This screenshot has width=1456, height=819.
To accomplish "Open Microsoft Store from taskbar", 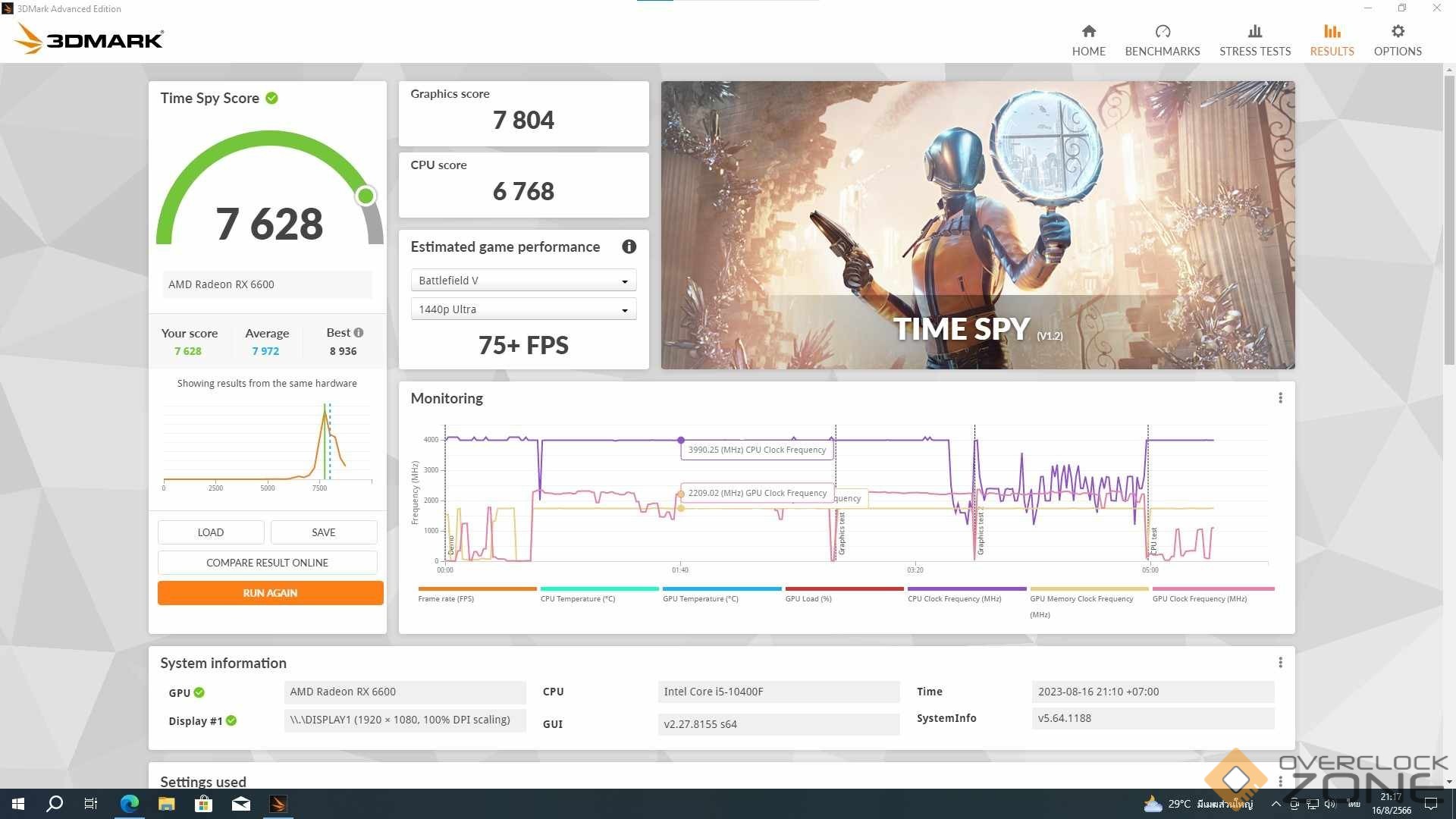I will tap(203, 804).
